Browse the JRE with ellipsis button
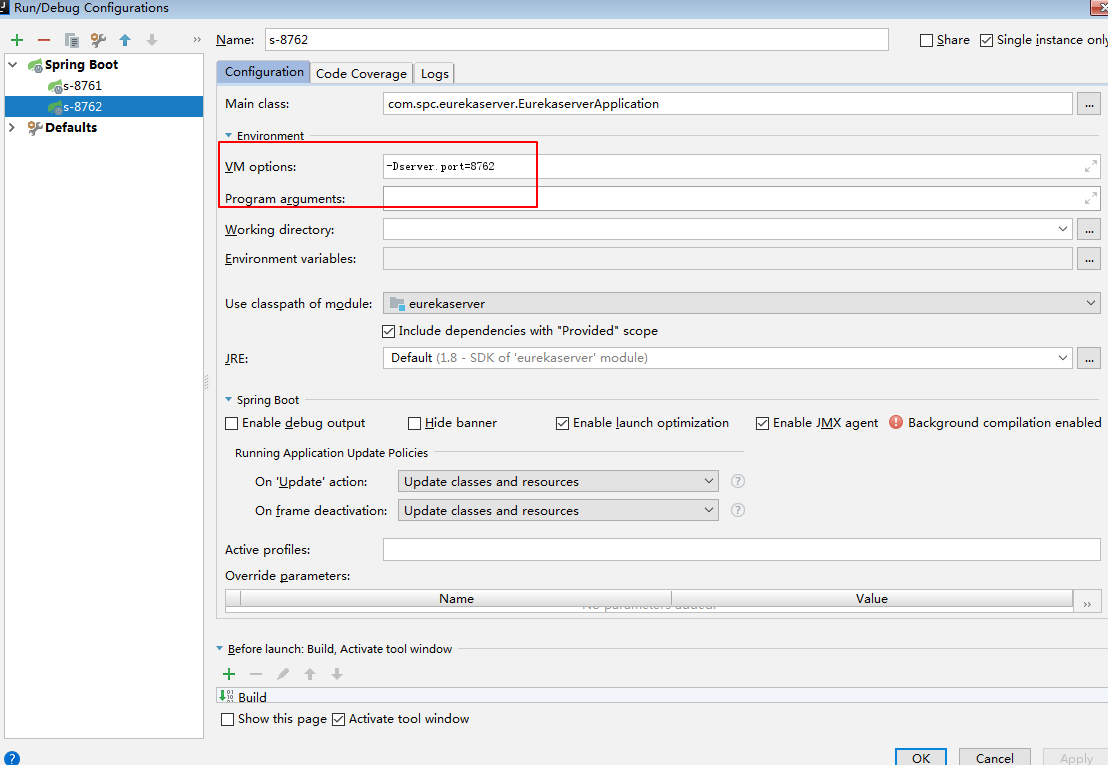The image size is (1108, 765). click(1089, 358)
